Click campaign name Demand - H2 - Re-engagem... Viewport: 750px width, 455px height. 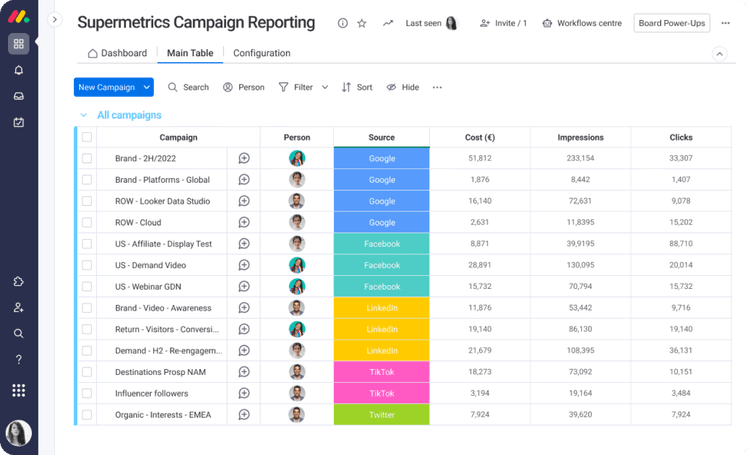click(x=168, y=351)
